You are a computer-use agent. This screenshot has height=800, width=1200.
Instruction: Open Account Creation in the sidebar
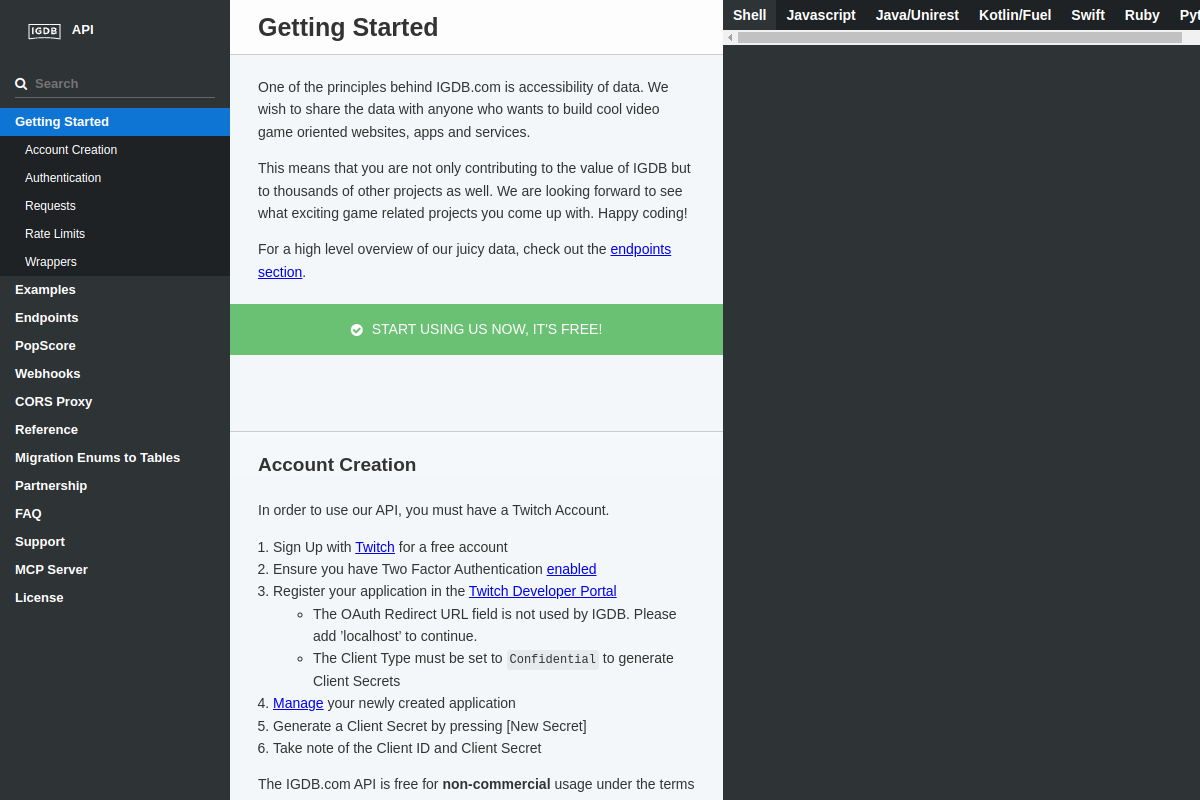tap(115, 150)
